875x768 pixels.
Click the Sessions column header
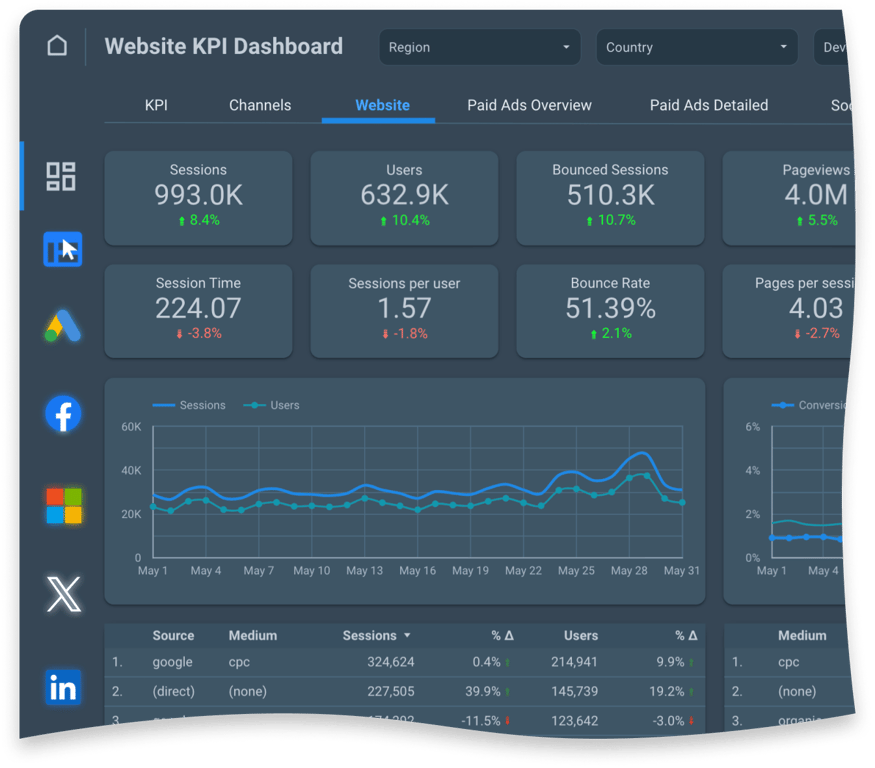pyautogui.click(x=369, y=636)
